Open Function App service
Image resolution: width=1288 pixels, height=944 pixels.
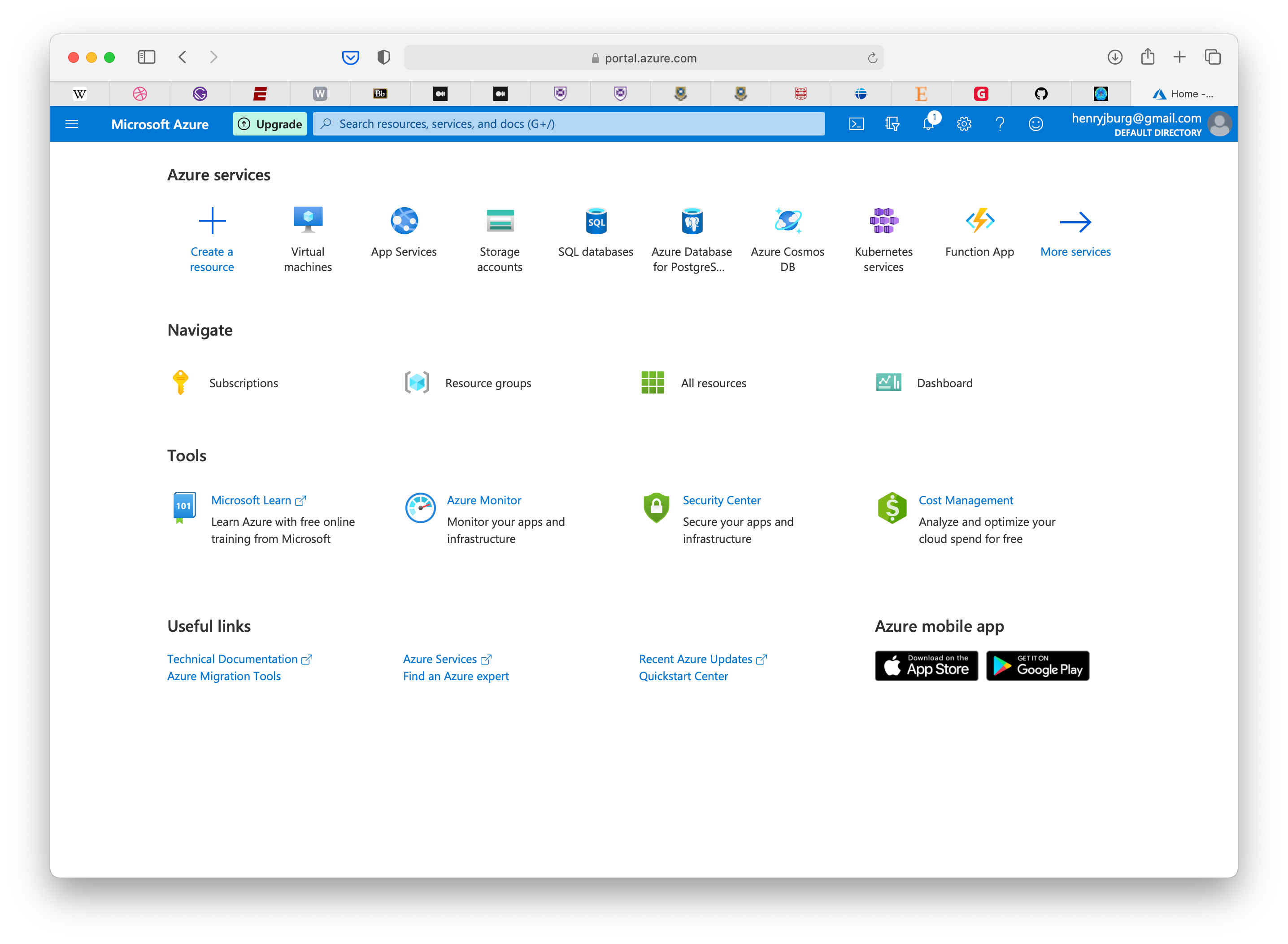pos(979,222)
